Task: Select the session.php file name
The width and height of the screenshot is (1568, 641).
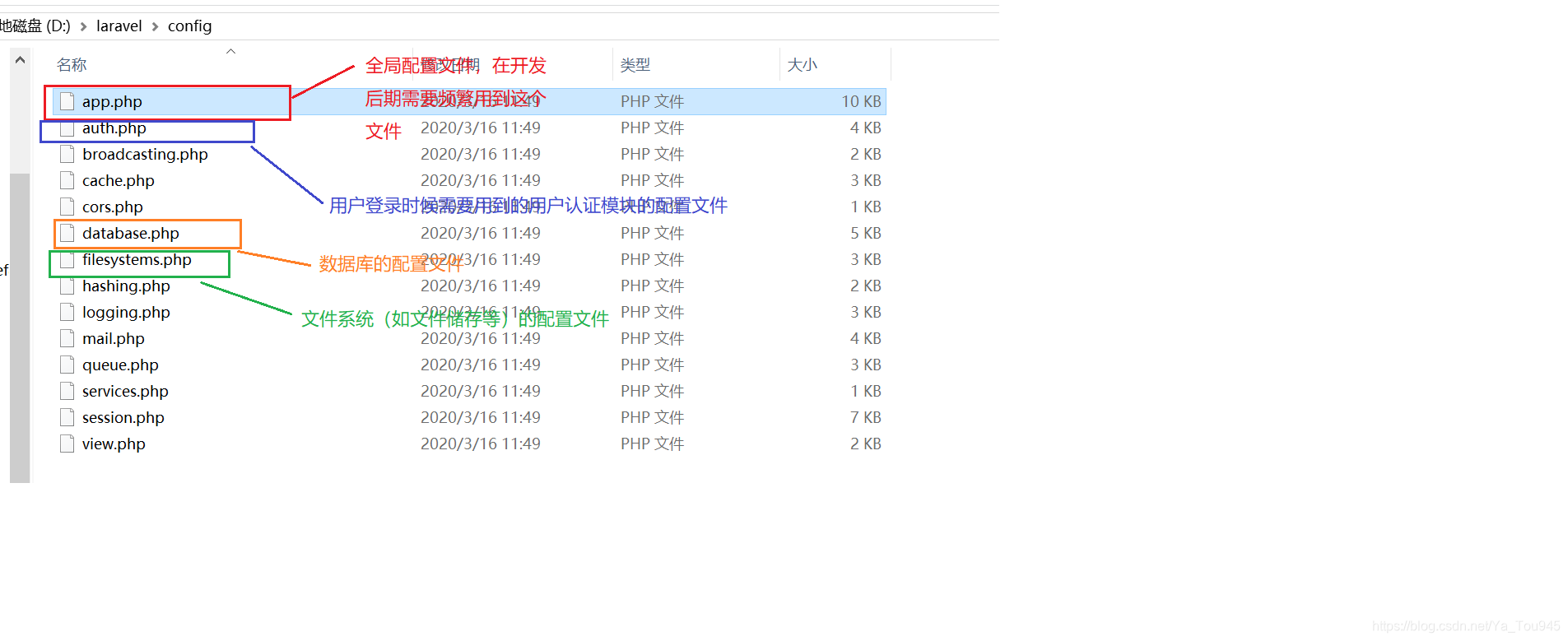Action: [x=123, y=417]
